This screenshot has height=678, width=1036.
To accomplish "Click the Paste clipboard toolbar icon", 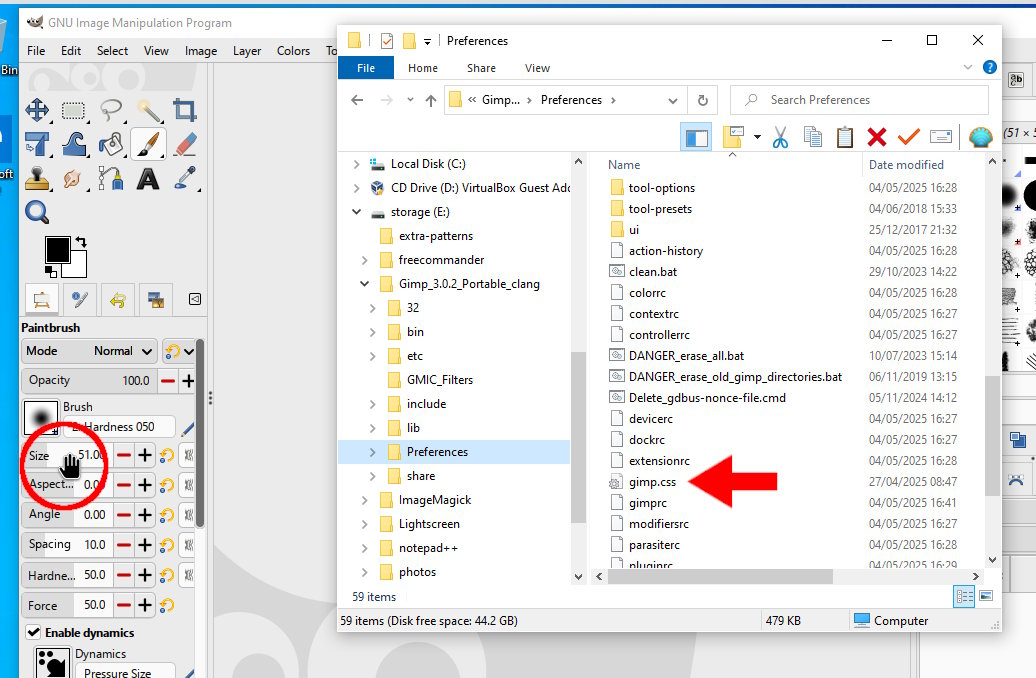I will pyautogui.click(x=844, y=137).
